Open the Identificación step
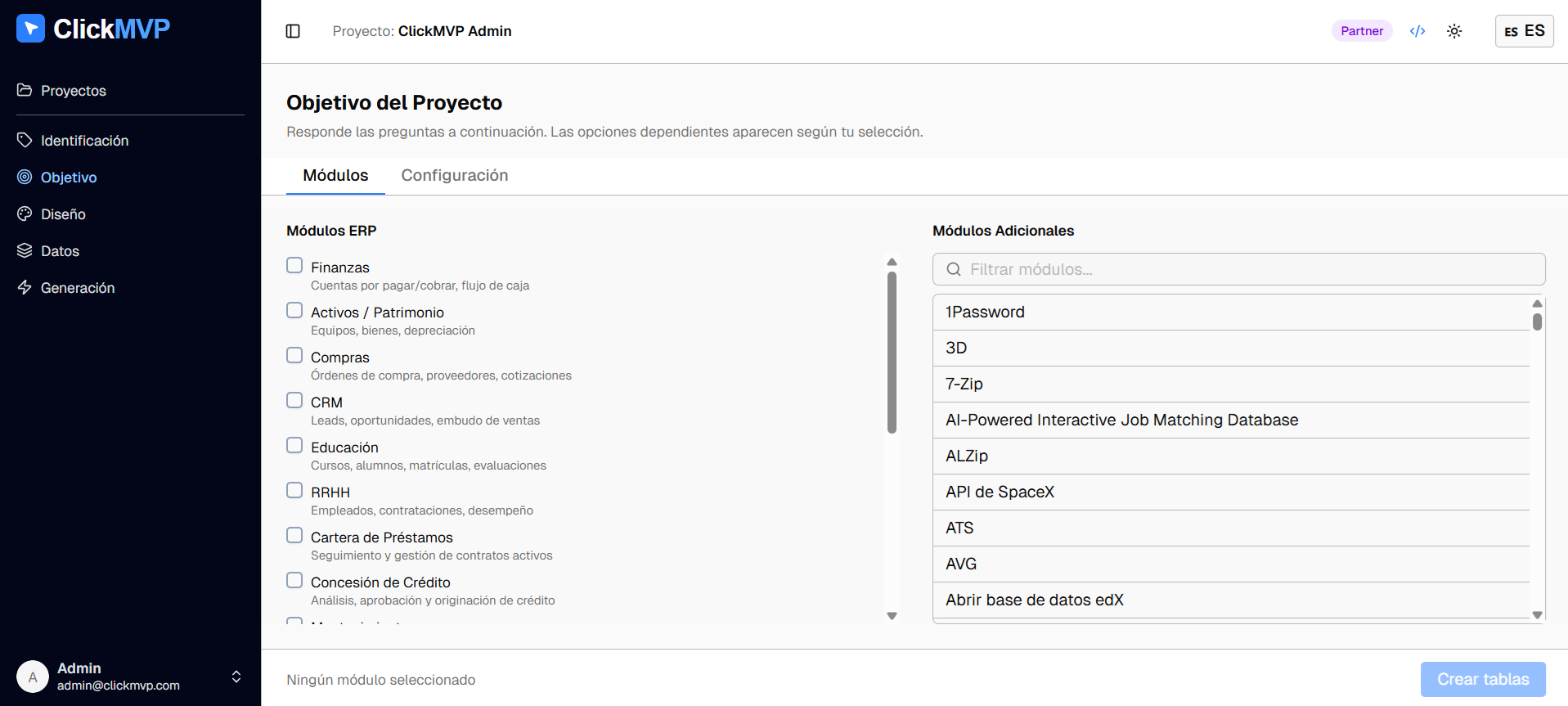This screenshot has width=1568, height=706. [84, 140]
